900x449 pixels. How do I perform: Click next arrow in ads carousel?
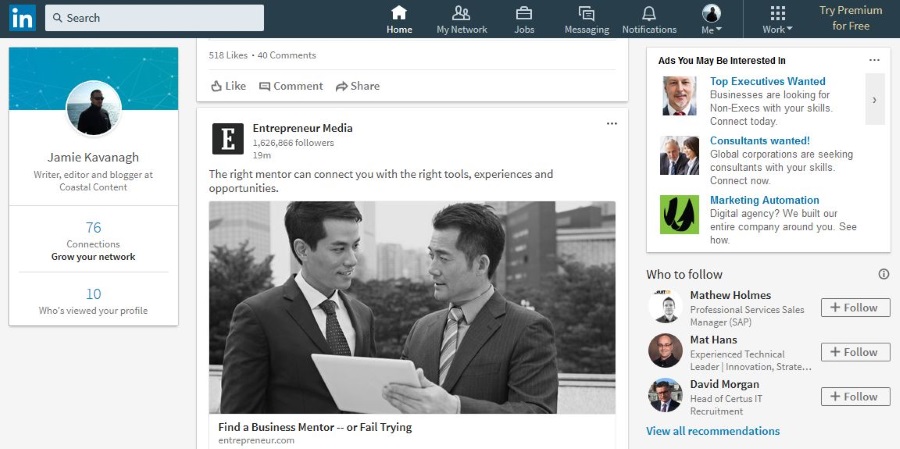(875, 100)
